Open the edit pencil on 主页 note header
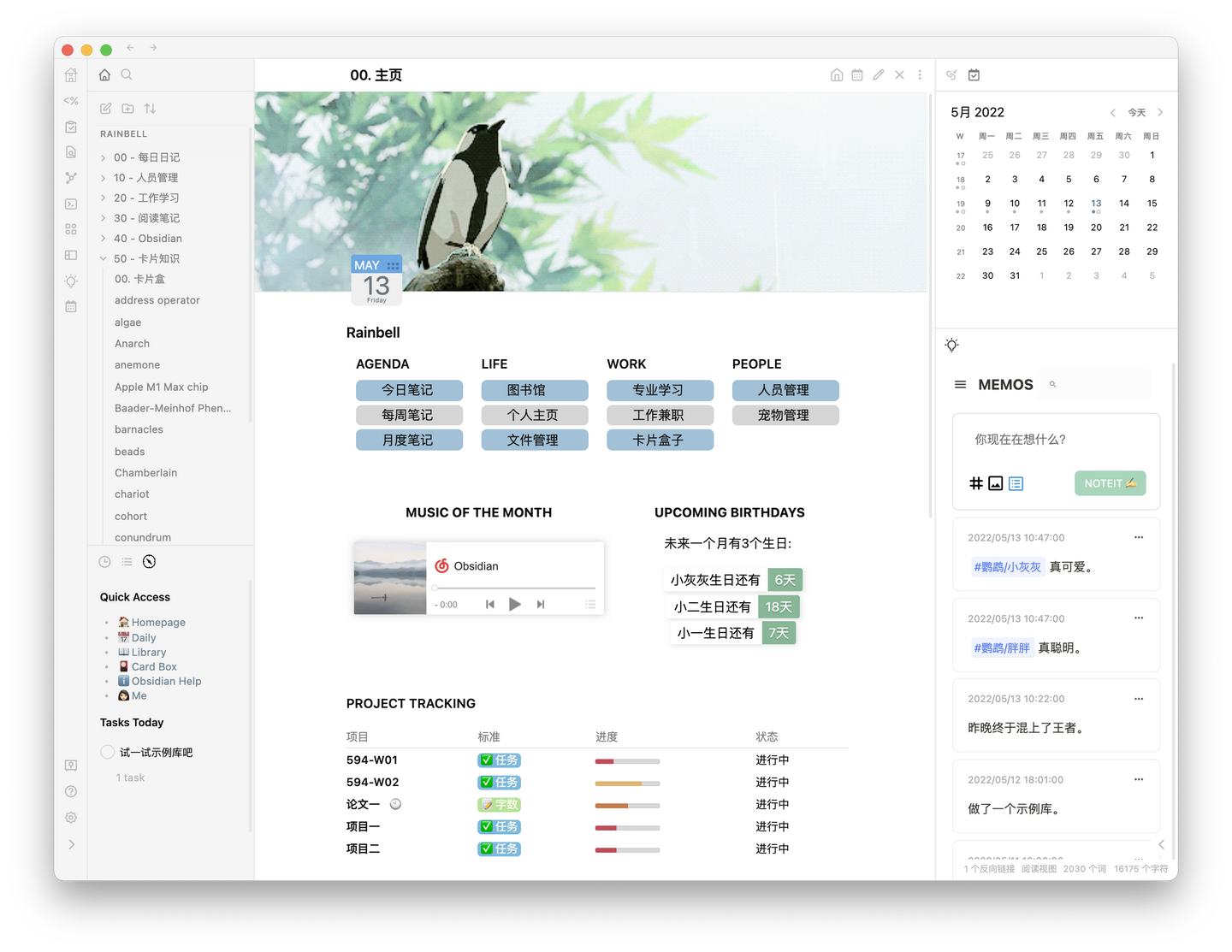Viewport: 1232px width, 952px height. click(x=878, y=74)
